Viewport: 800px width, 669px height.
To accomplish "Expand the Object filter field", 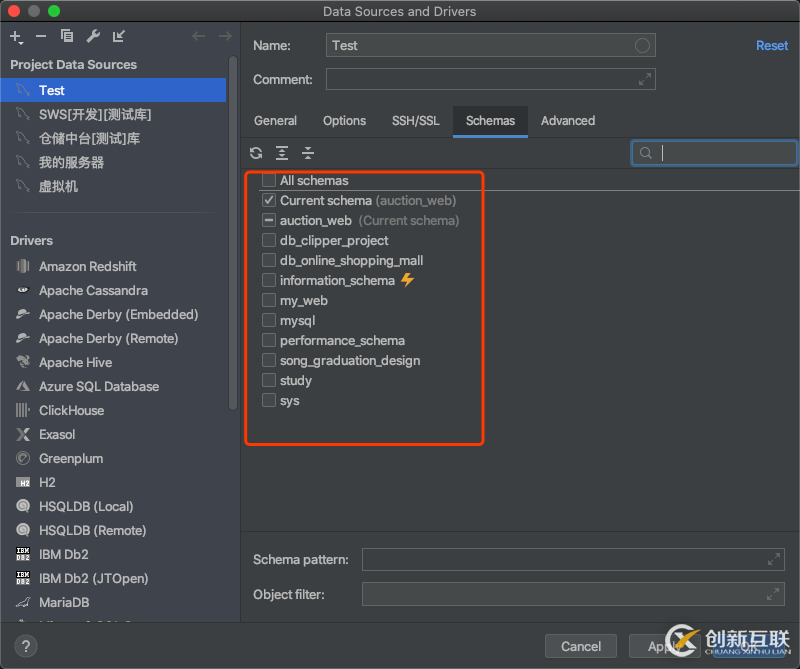I will [773, 594].
